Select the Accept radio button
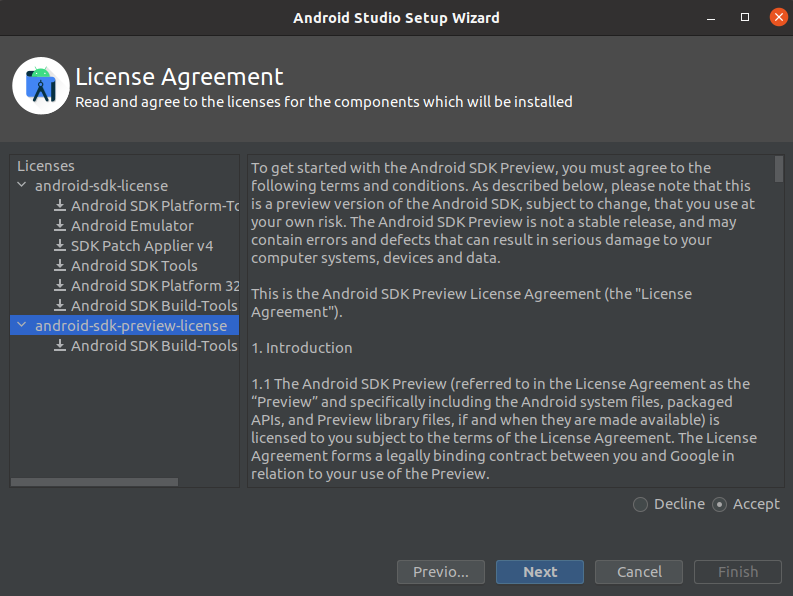The height and width of the screenshot is (596, 793). point(719,504)
